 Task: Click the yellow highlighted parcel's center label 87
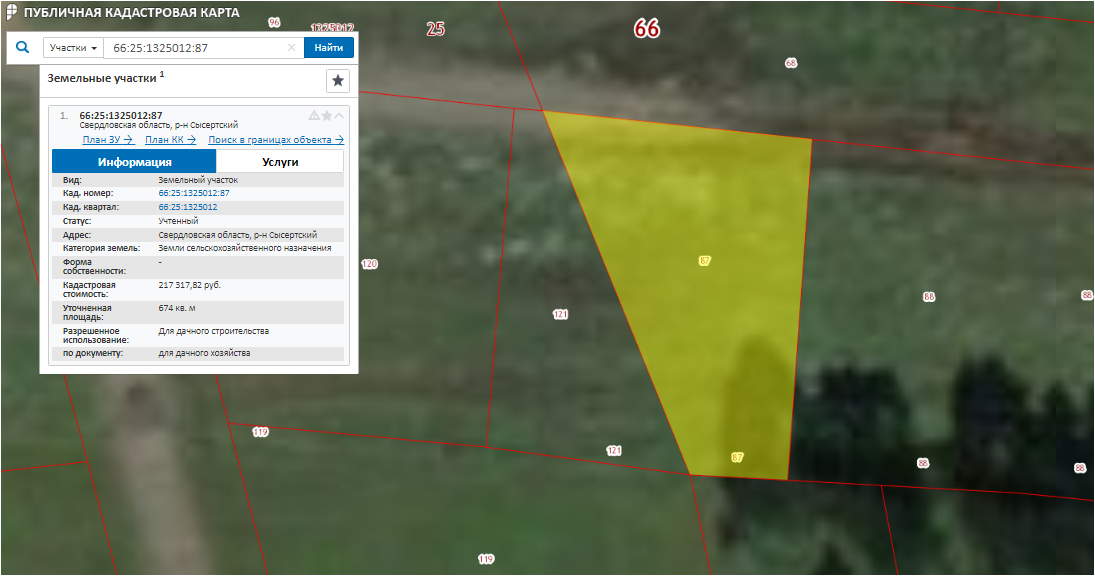point(705,260)
